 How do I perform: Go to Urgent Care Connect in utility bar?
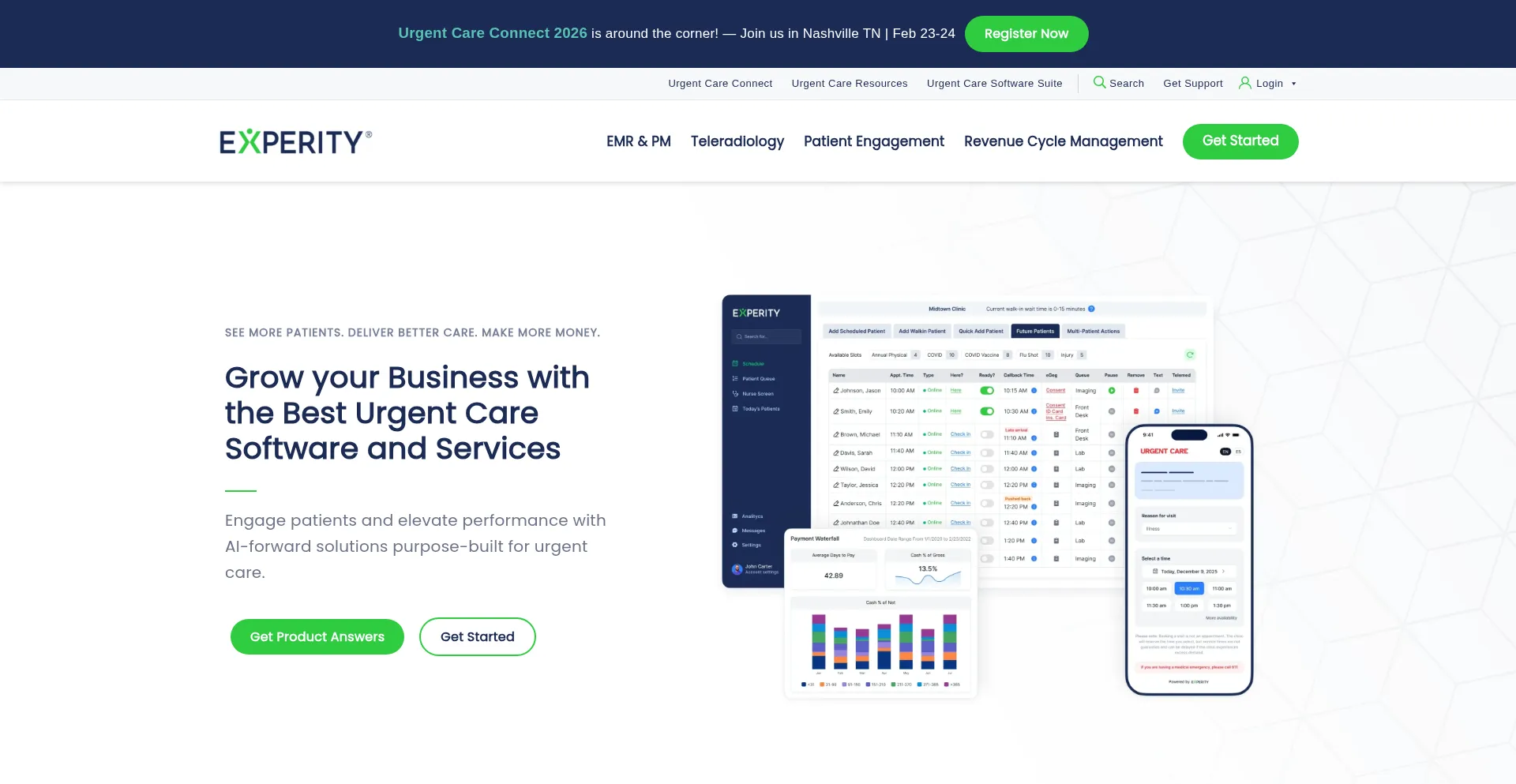click(720, 83)
